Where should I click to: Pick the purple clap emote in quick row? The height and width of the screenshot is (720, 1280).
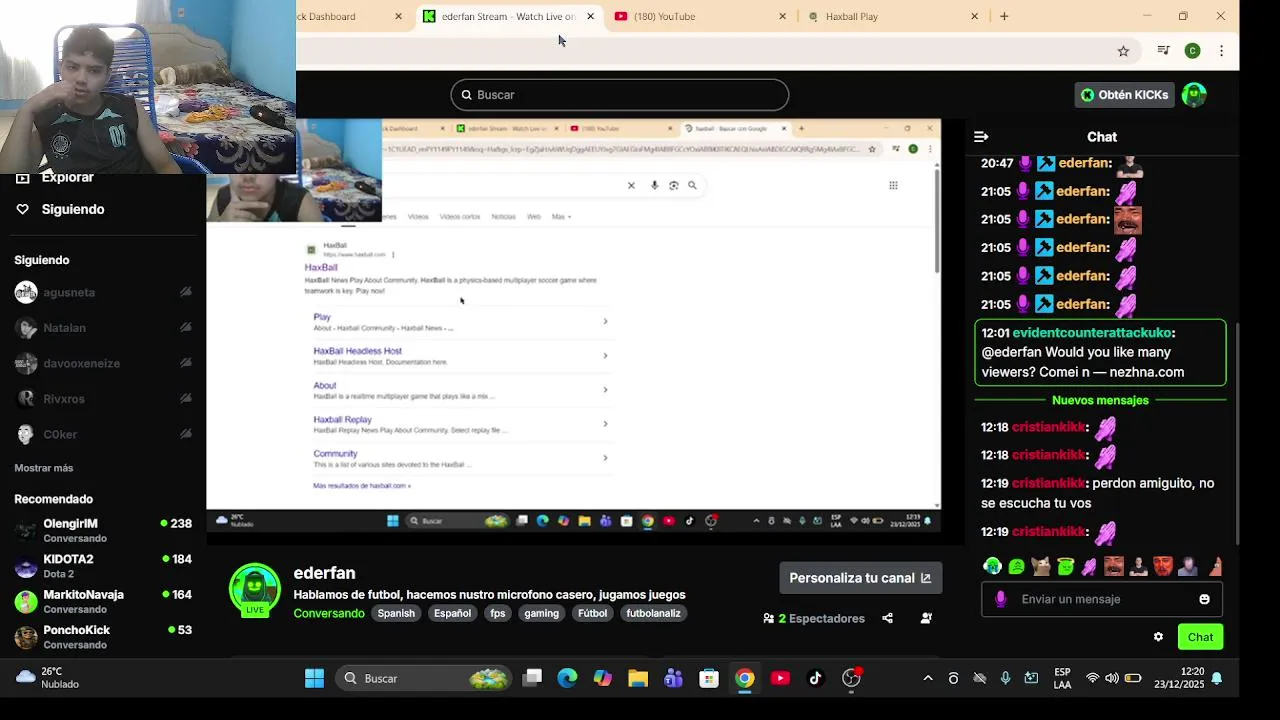tap(1089, 567)
